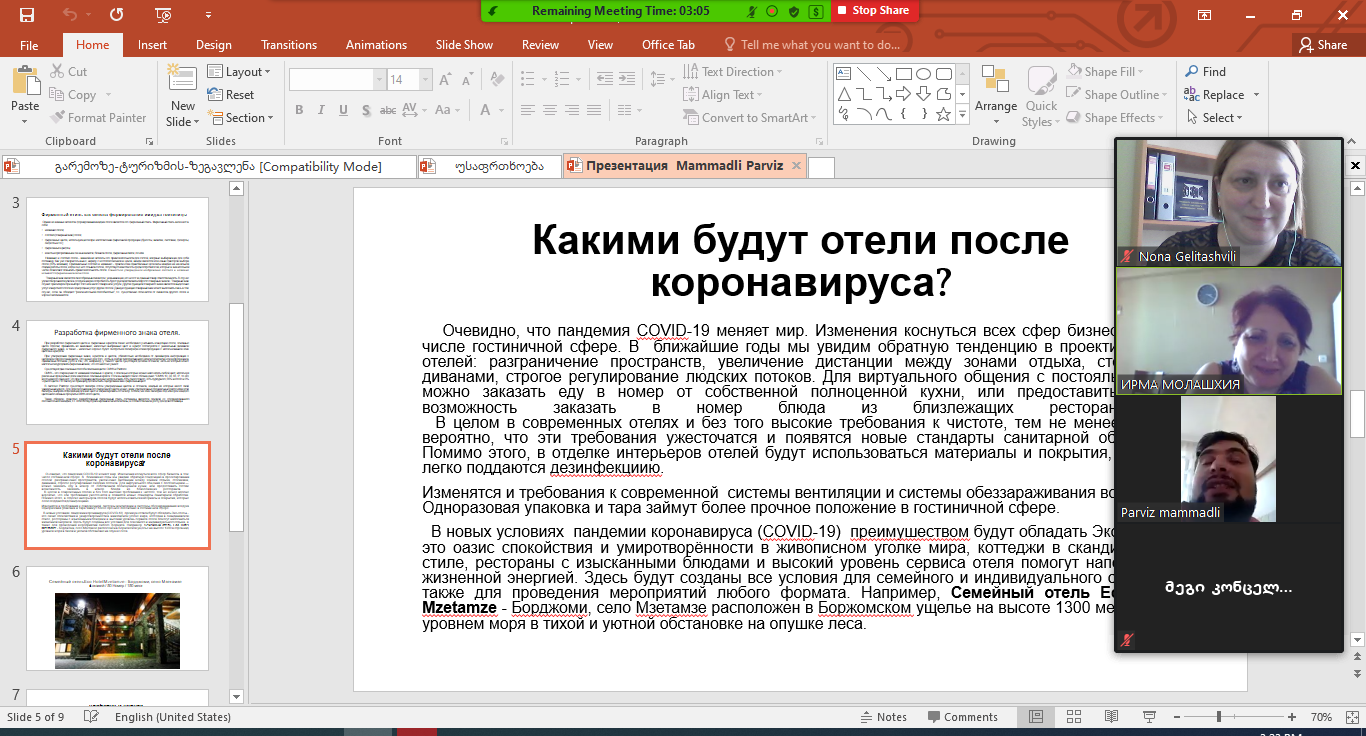This screenshot has height=736, width=1366.
Task: Open the Replace dropdown arrow
Action: pyautogui.click(x=1256, y=95)
